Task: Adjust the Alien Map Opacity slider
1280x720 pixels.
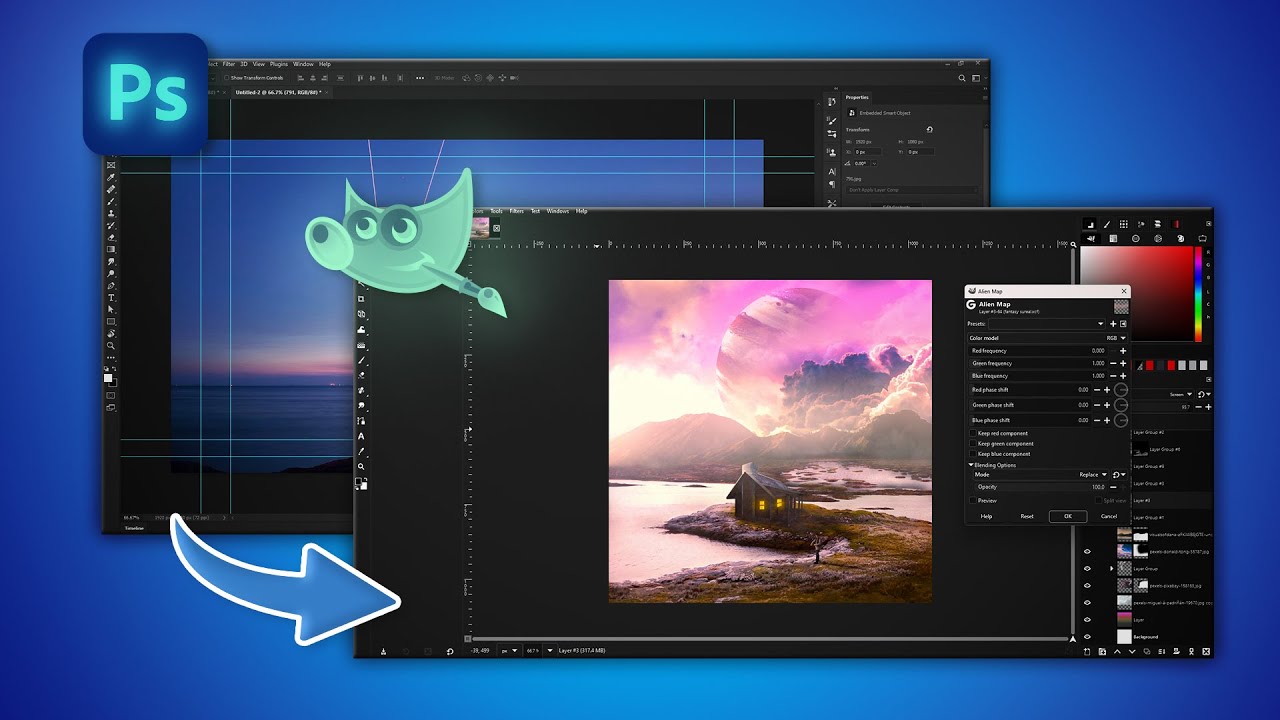Action: (x=1041, y=487)
